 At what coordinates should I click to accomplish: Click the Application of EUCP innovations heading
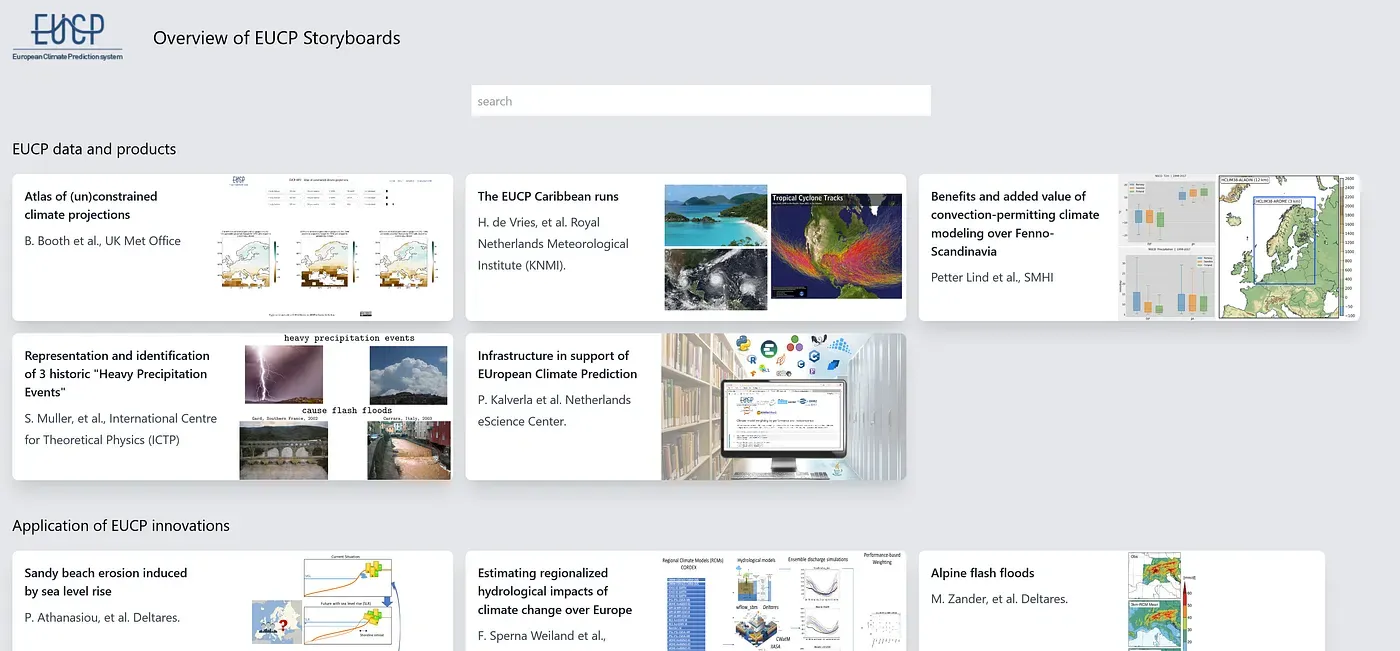(121, 526)
